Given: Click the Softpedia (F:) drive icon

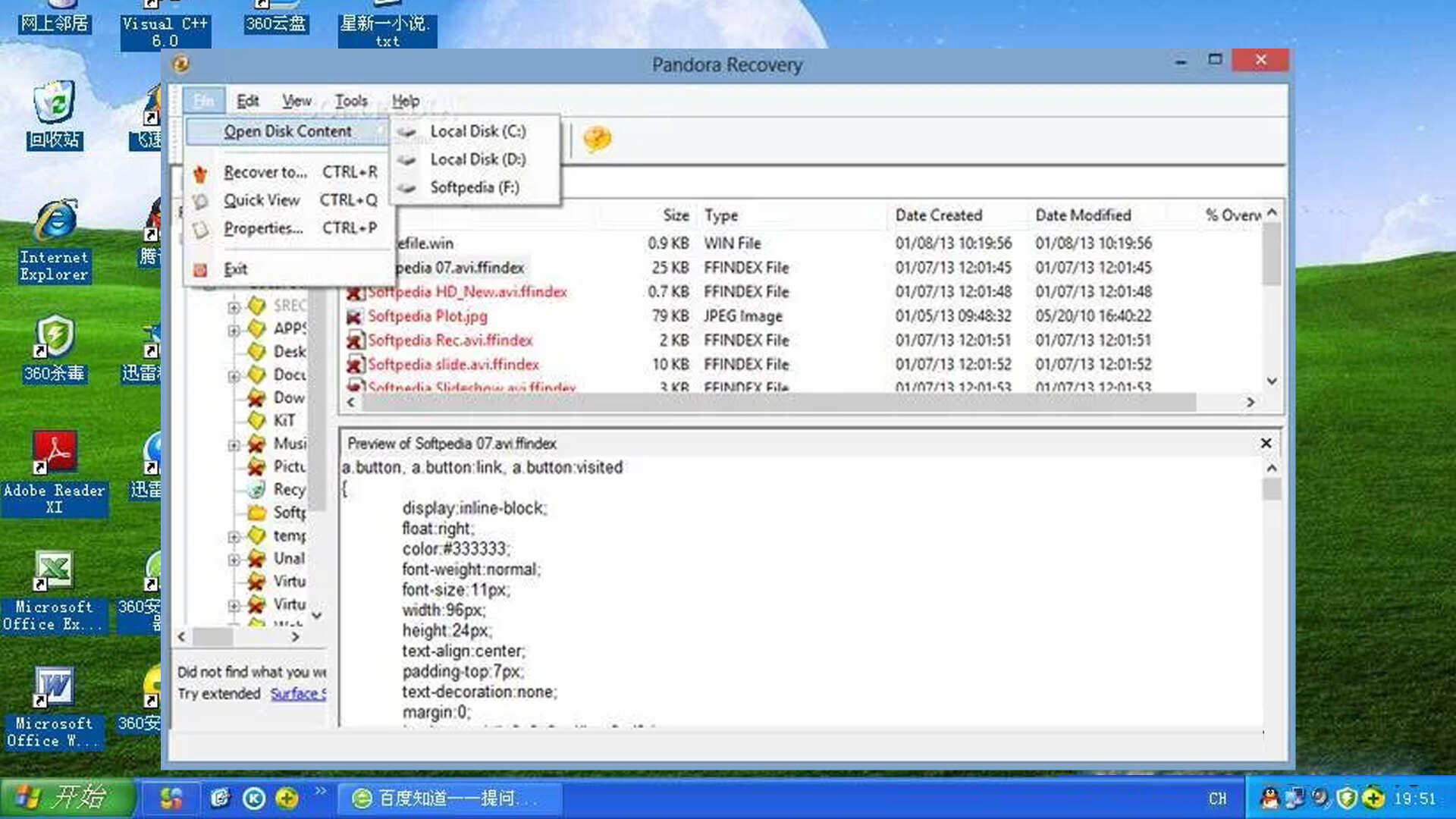Looking at the screenshot, I should tap(407, 188).
